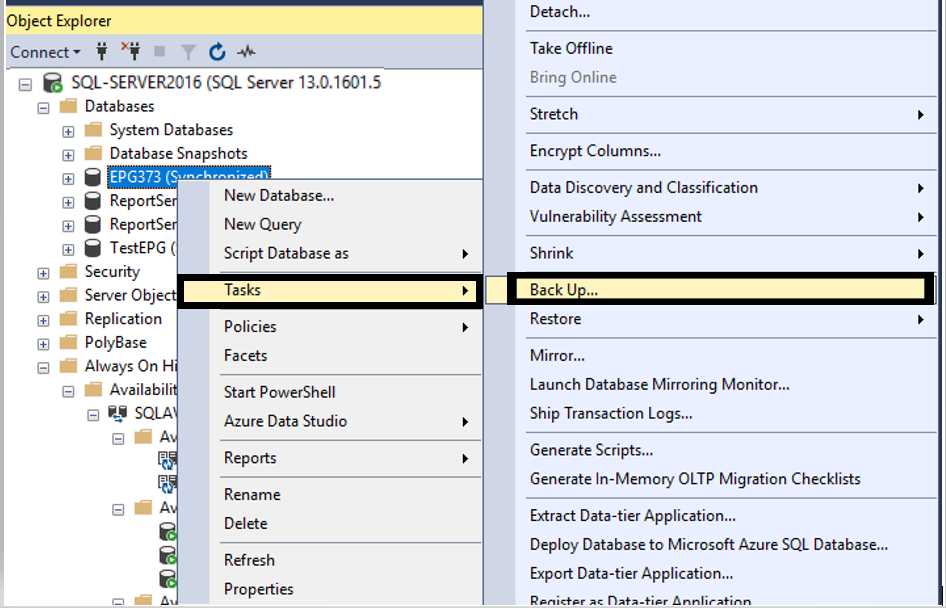Open the Connect dropdown in Object Explorer
The width and height of the screenshot is (946, 608).
pyautogui.click(x=45, y=52)
